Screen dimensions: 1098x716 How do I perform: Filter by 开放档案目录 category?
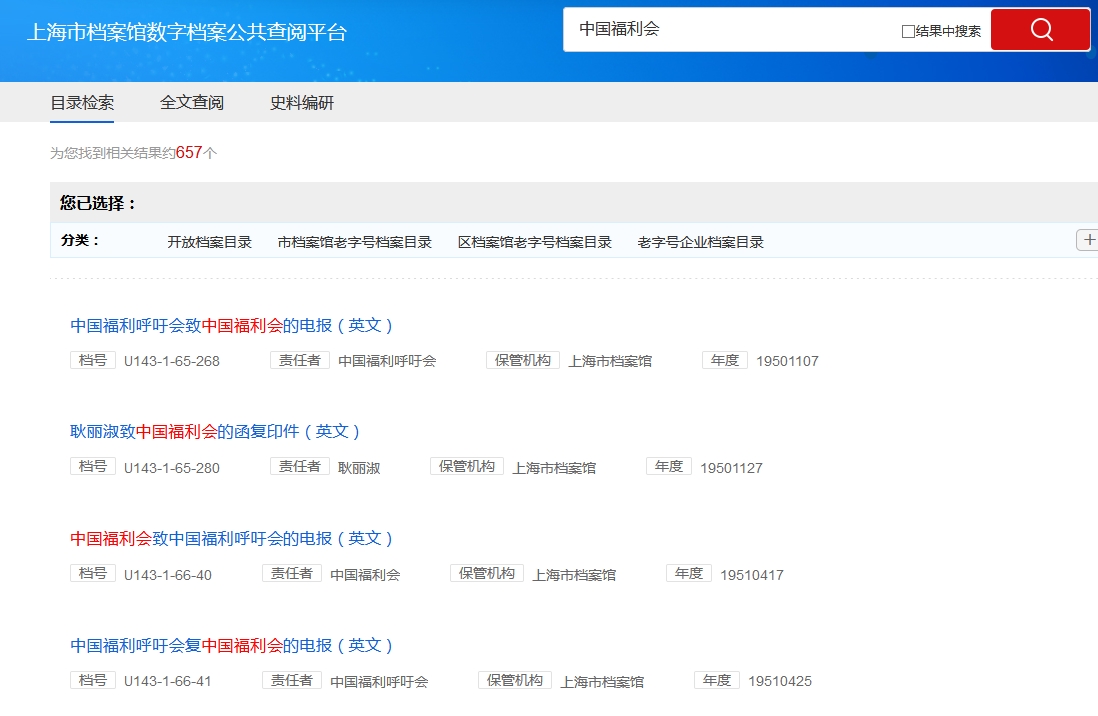[x=210, y=242]
